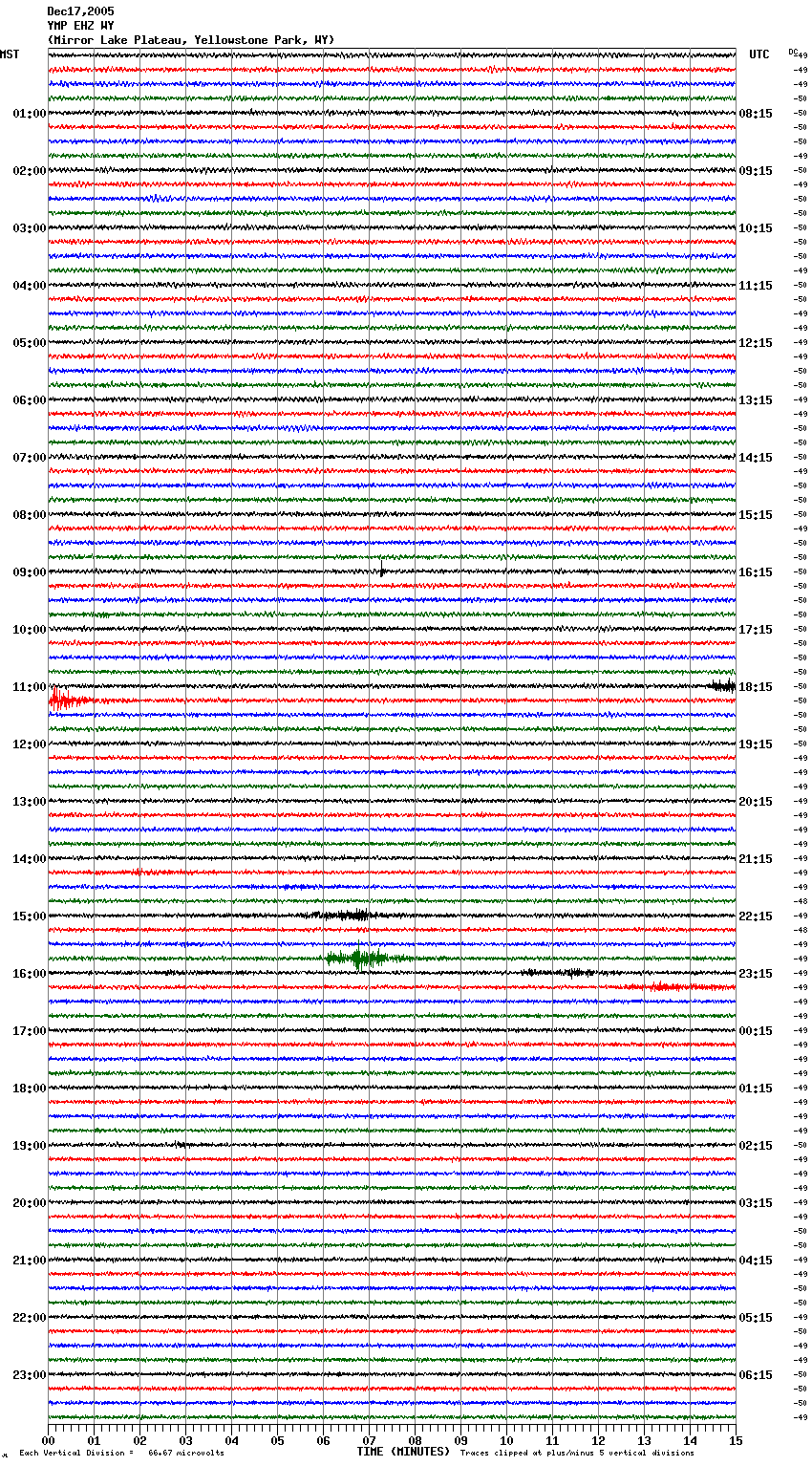Click the '18:15' UTC time label
The image size is (812, 1466).
(x=756, y=687)
